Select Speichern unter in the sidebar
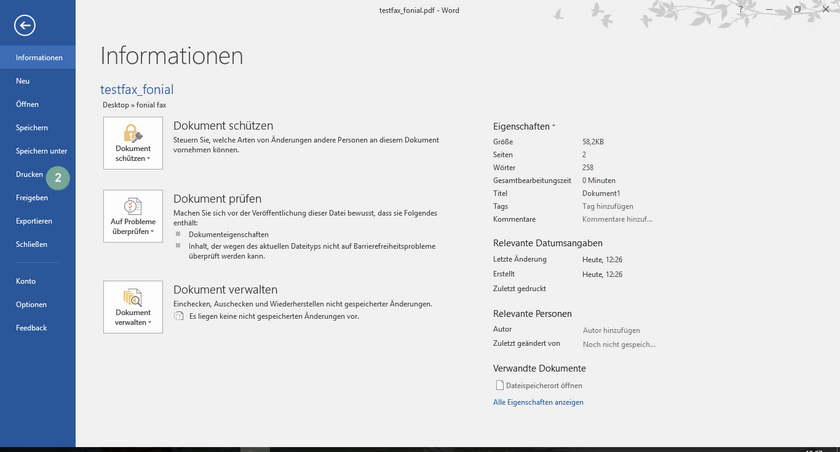 tap(41, 151)
